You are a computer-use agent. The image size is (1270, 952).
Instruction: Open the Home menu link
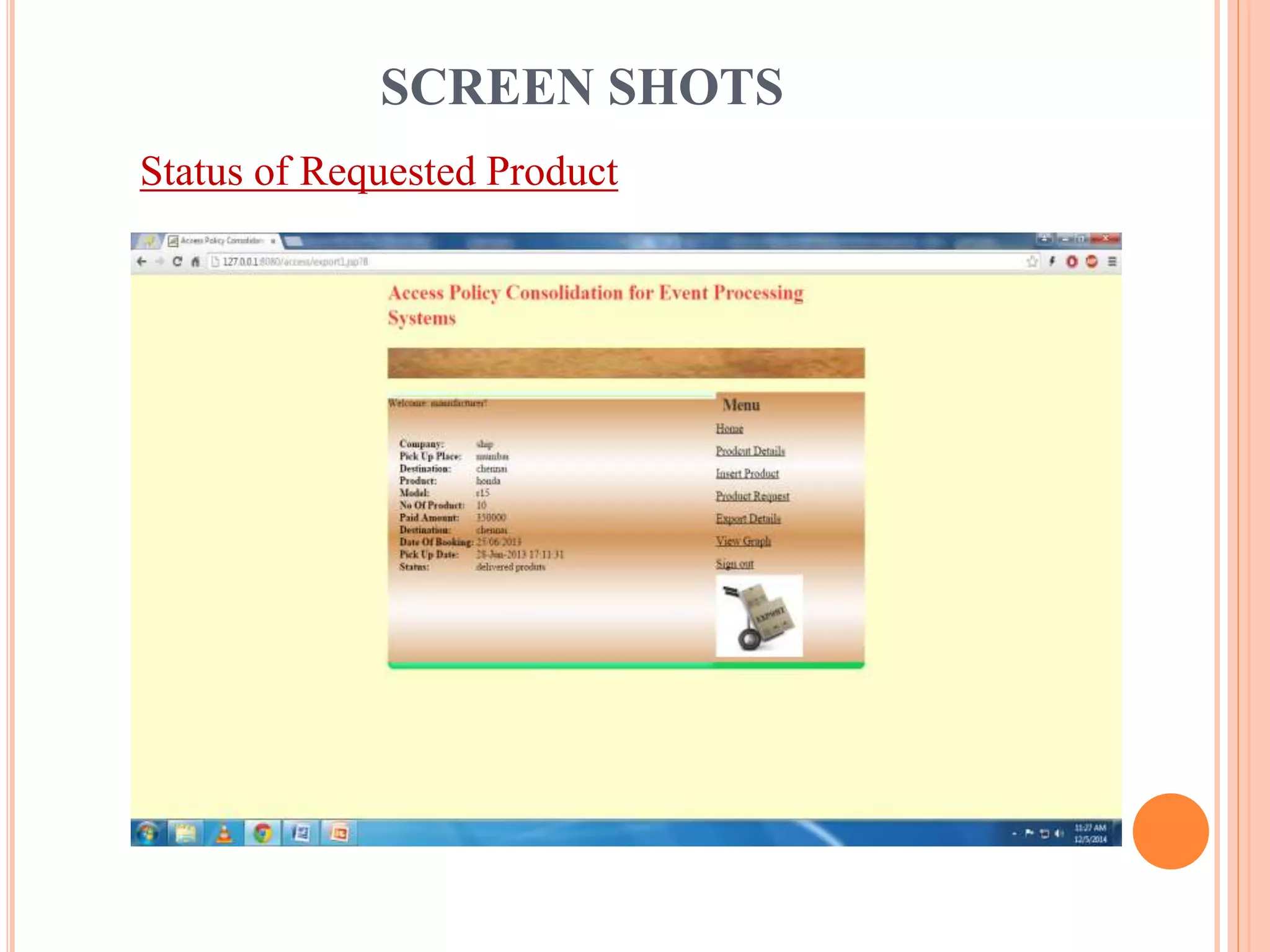(x=729, y=428)
